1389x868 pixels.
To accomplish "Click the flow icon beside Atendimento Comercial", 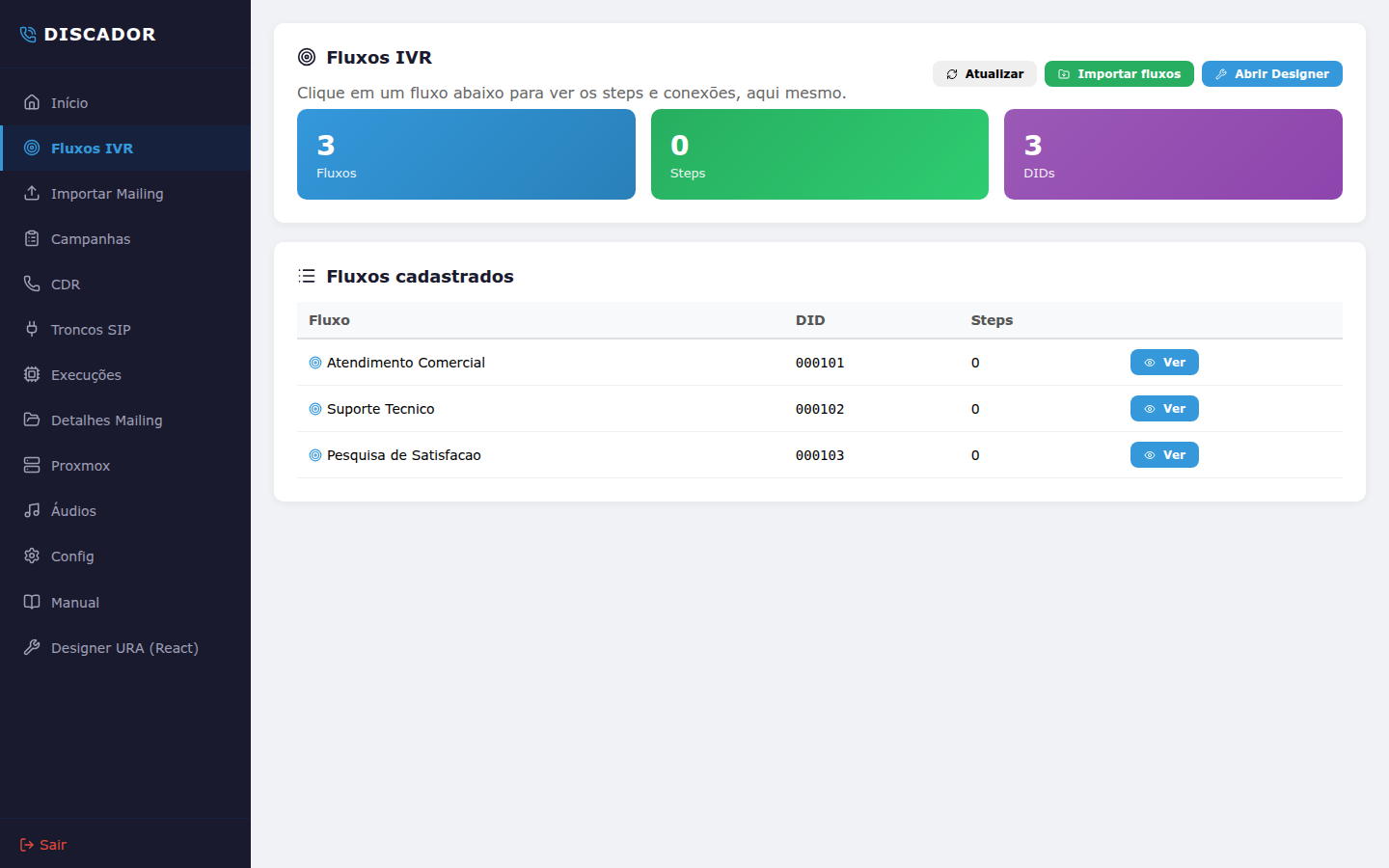I will click(x=314, y=363).
